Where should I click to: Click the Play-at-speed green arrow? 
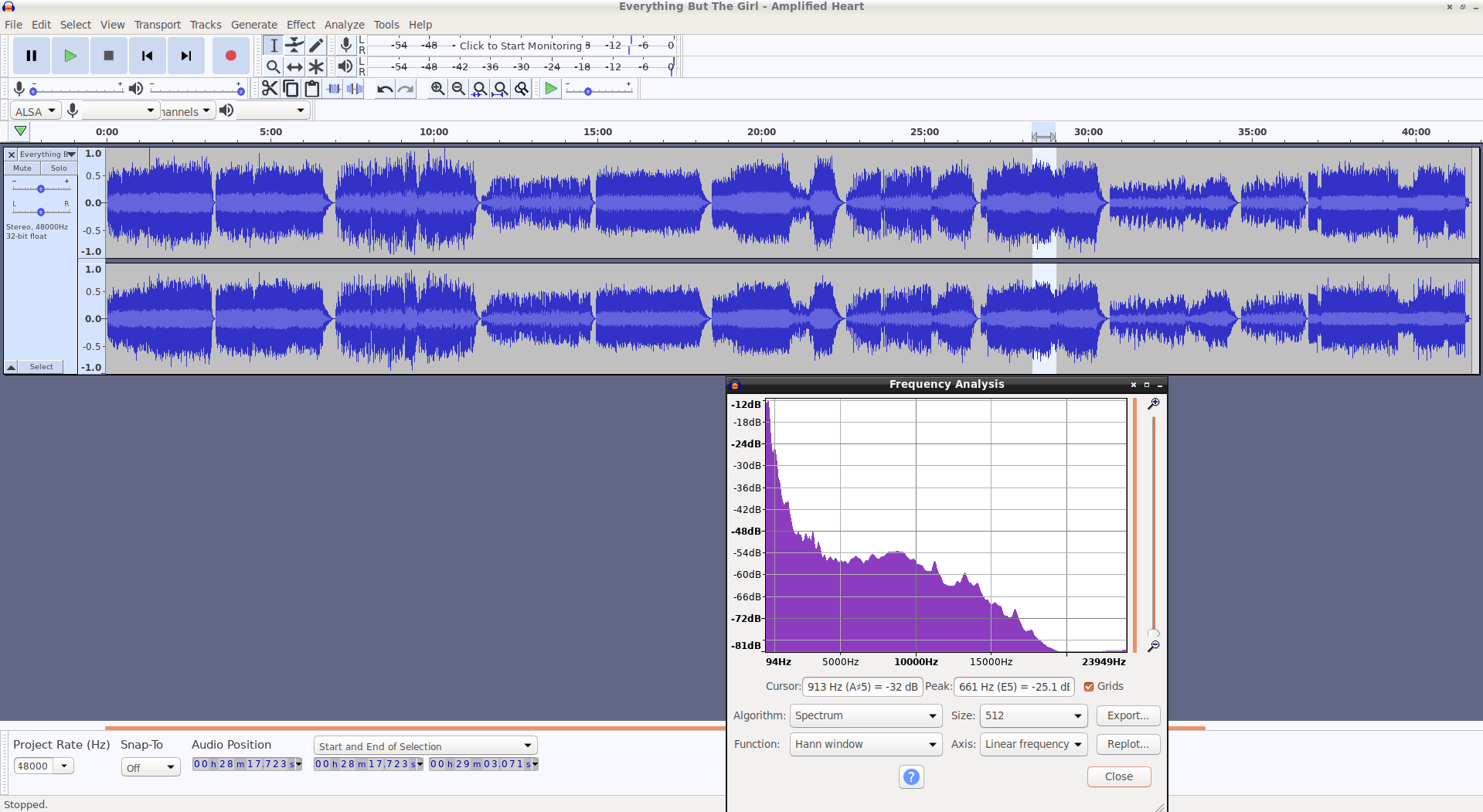551,89
